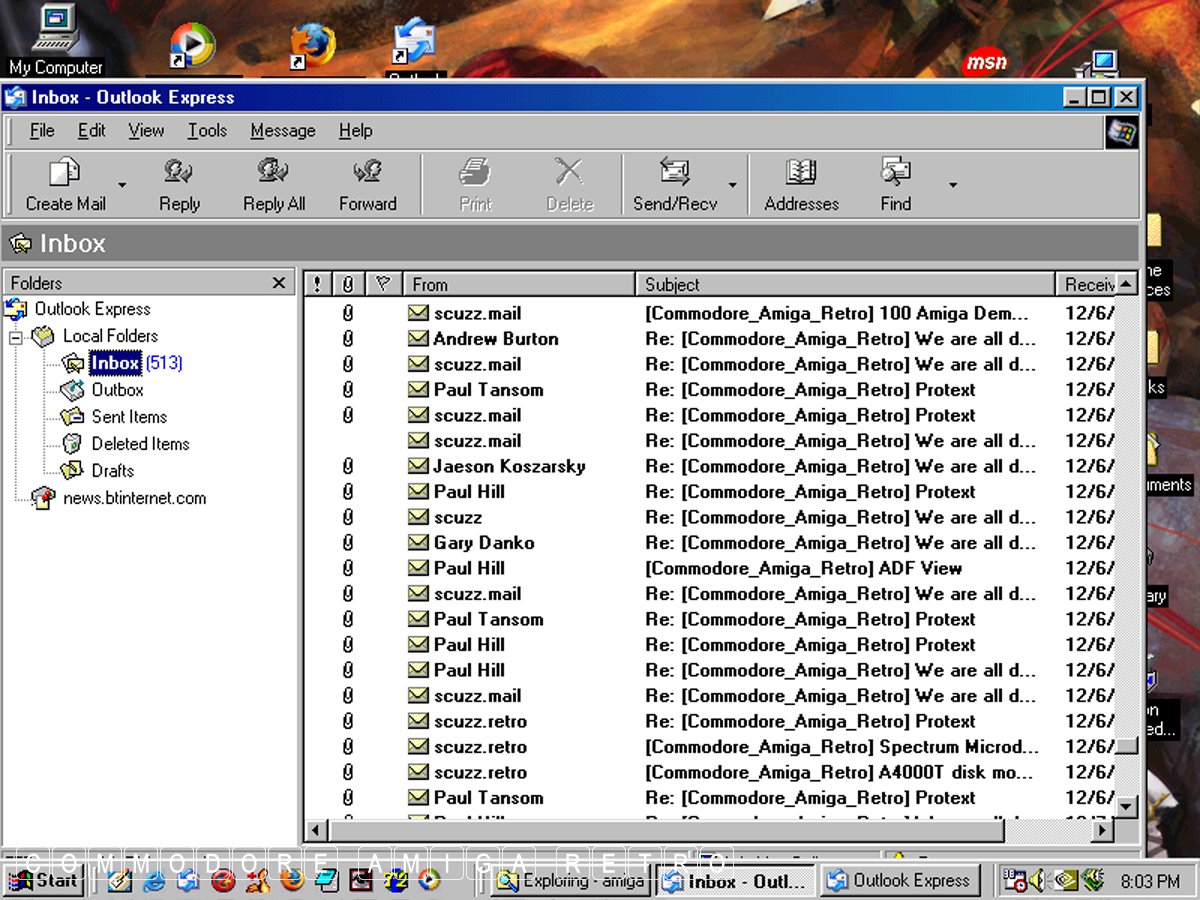The height and width of the screenshot is (900, 1200).
Task: Collapse the Local Folders tree node
Action: (17, 337)
